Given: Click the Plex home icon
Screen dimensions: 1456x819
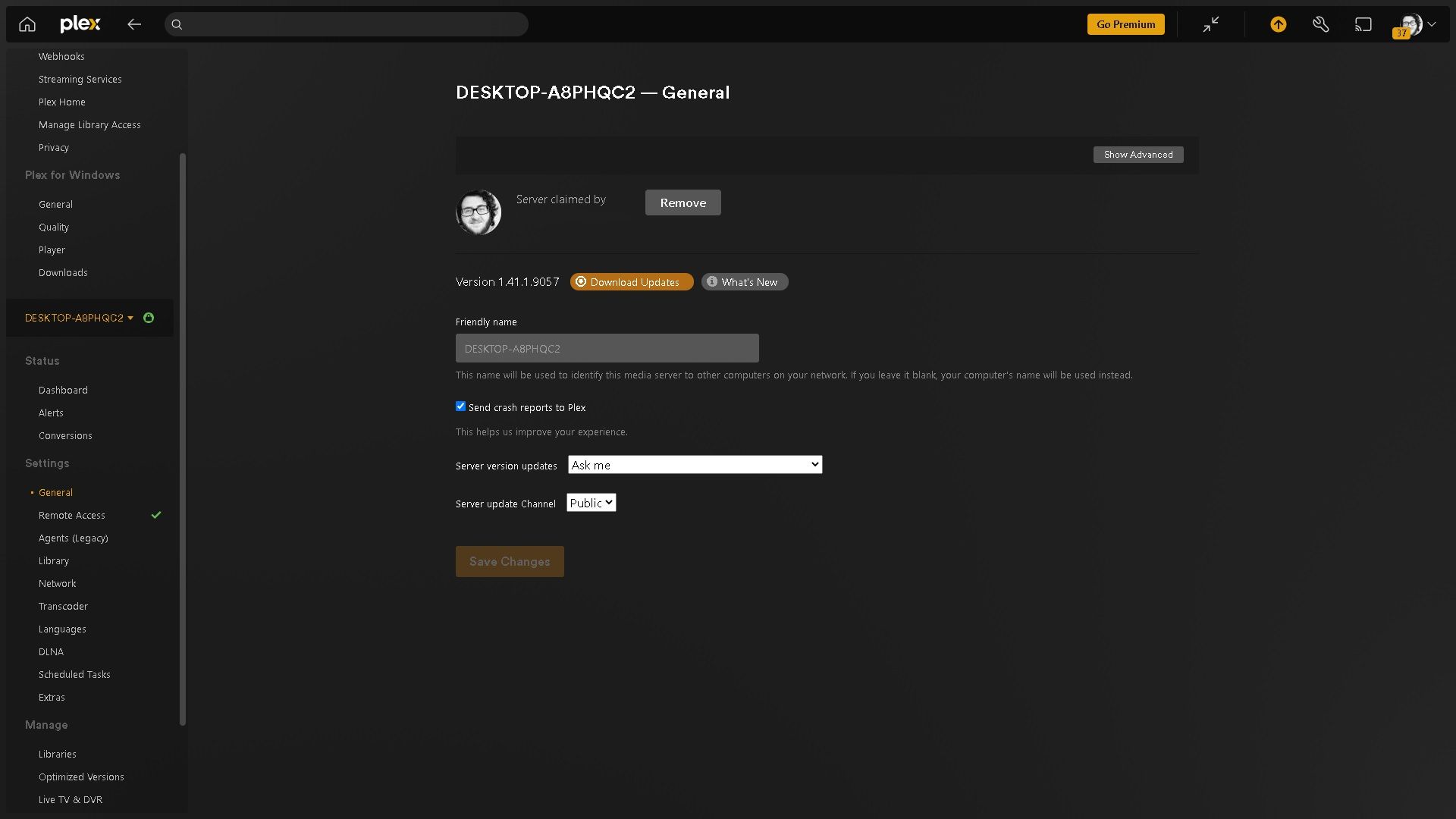Looking at the screenshot, I should click(27, 24).
